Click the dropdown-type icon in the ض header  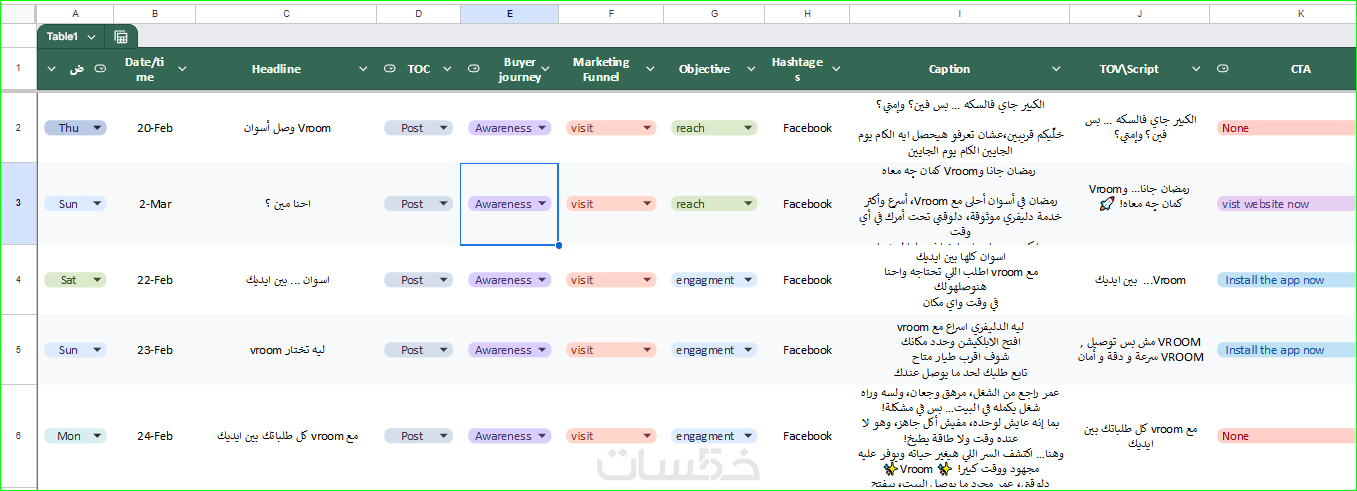(99, 69)
